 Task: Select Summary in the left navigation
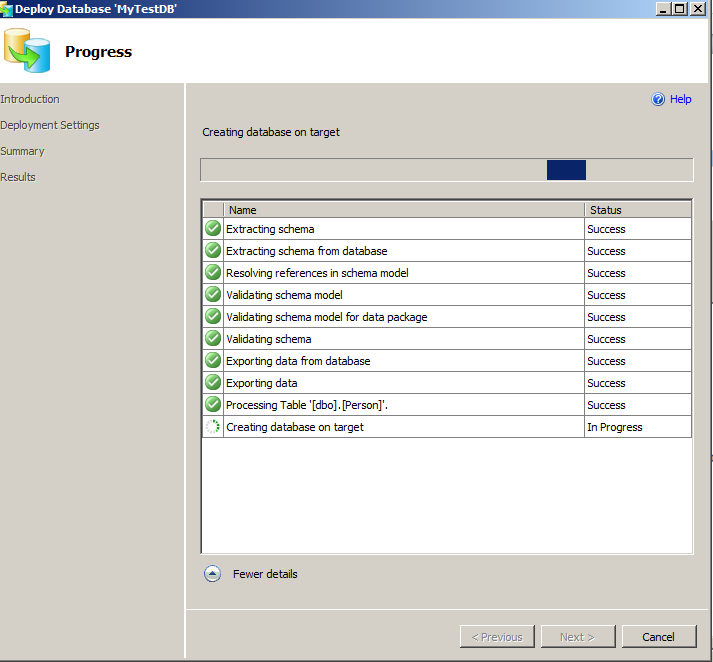pos(22,151)
